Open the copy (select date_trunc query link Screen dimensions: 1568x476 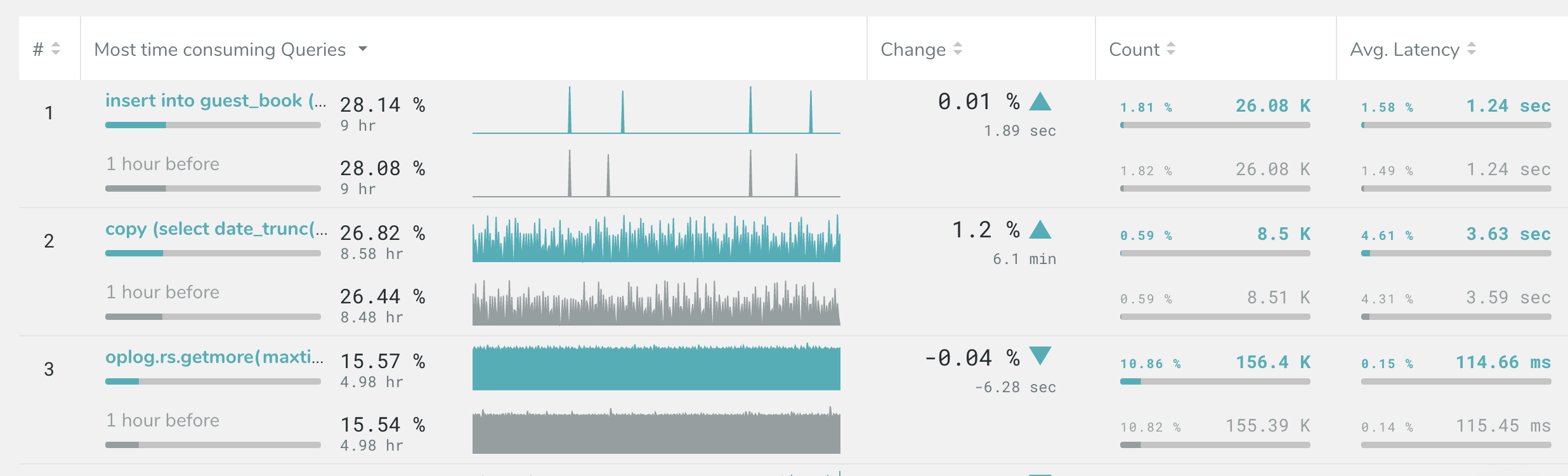click(216, 229)
